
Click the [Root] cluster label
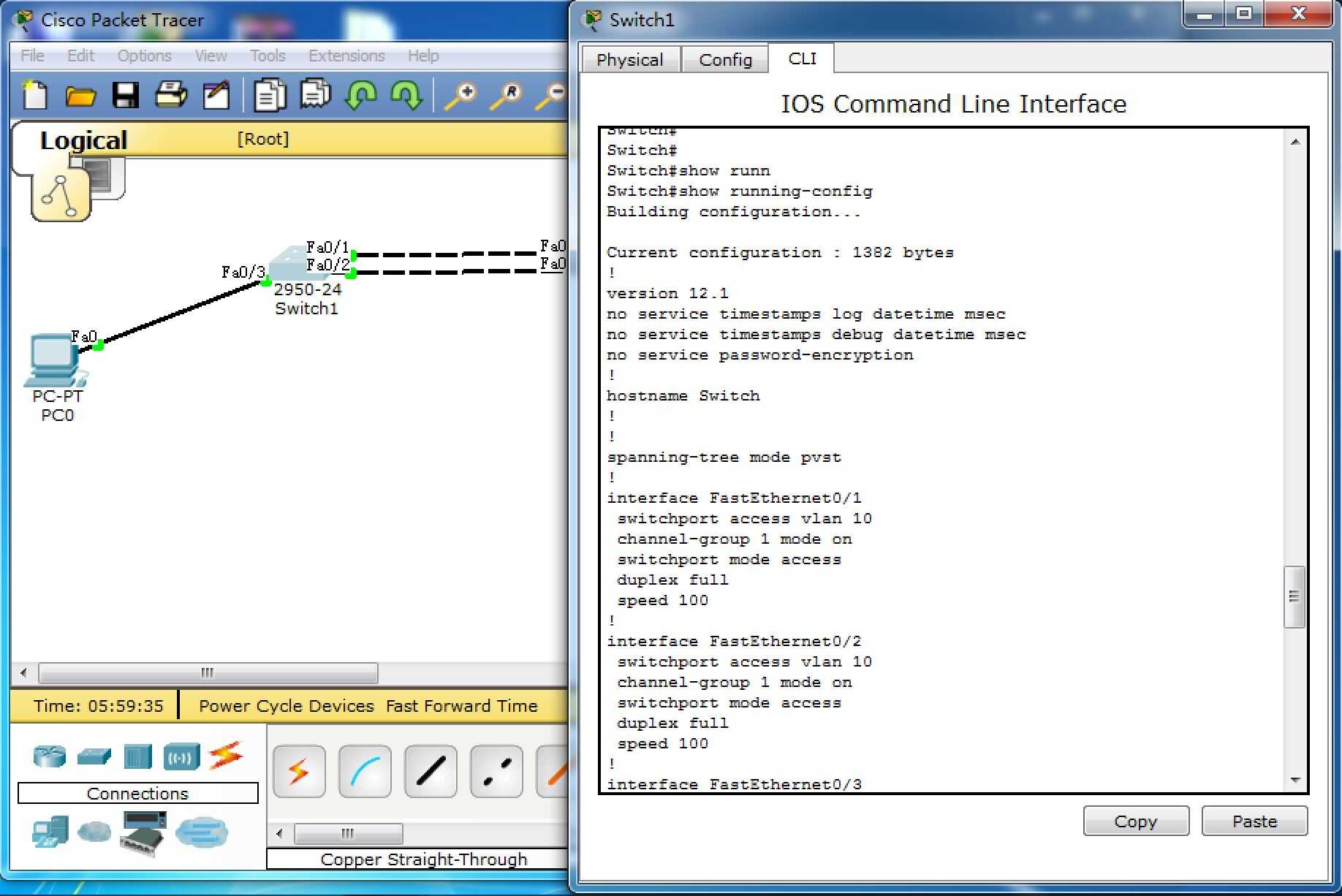[262, 139]
